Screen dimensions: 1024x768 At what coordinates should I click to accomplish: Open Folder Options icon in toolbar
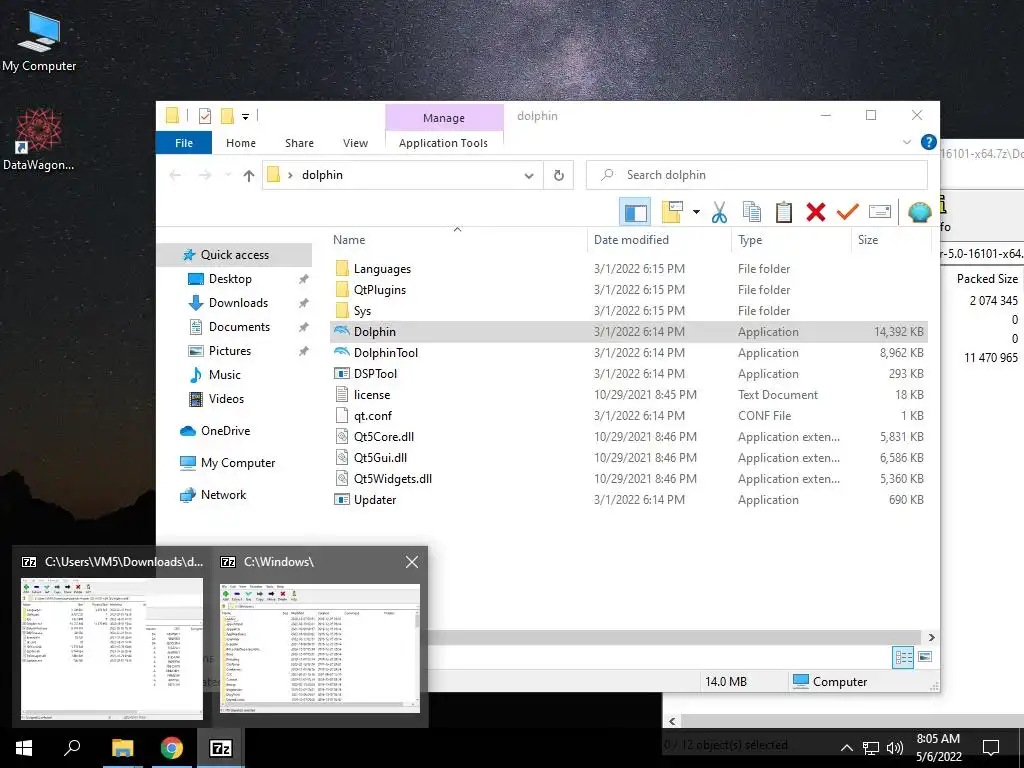point(673,212)
